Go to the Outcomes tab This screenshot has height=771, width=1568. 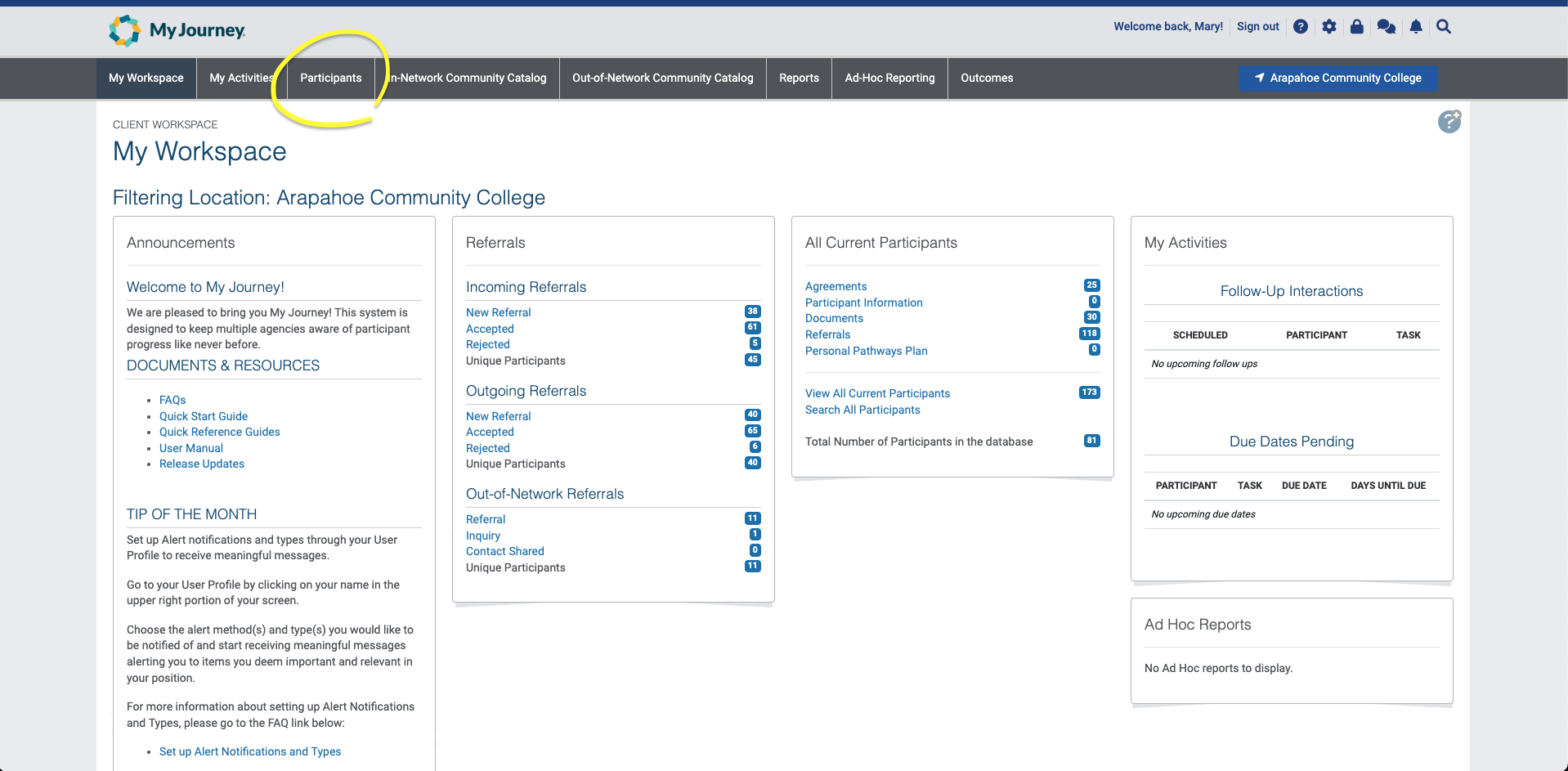click(987, 78)
